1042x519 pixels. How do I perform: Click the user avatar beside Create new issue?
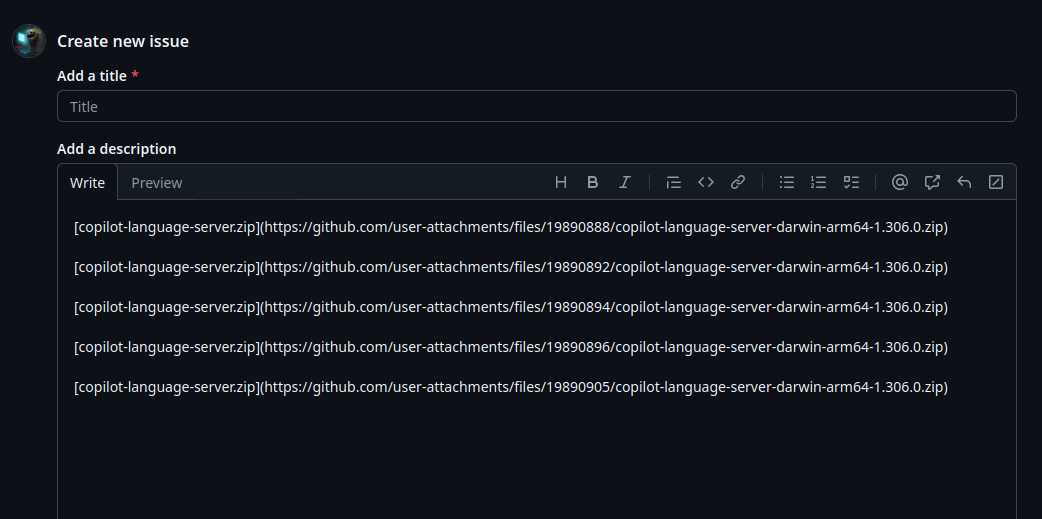click(x=28, y=41)
